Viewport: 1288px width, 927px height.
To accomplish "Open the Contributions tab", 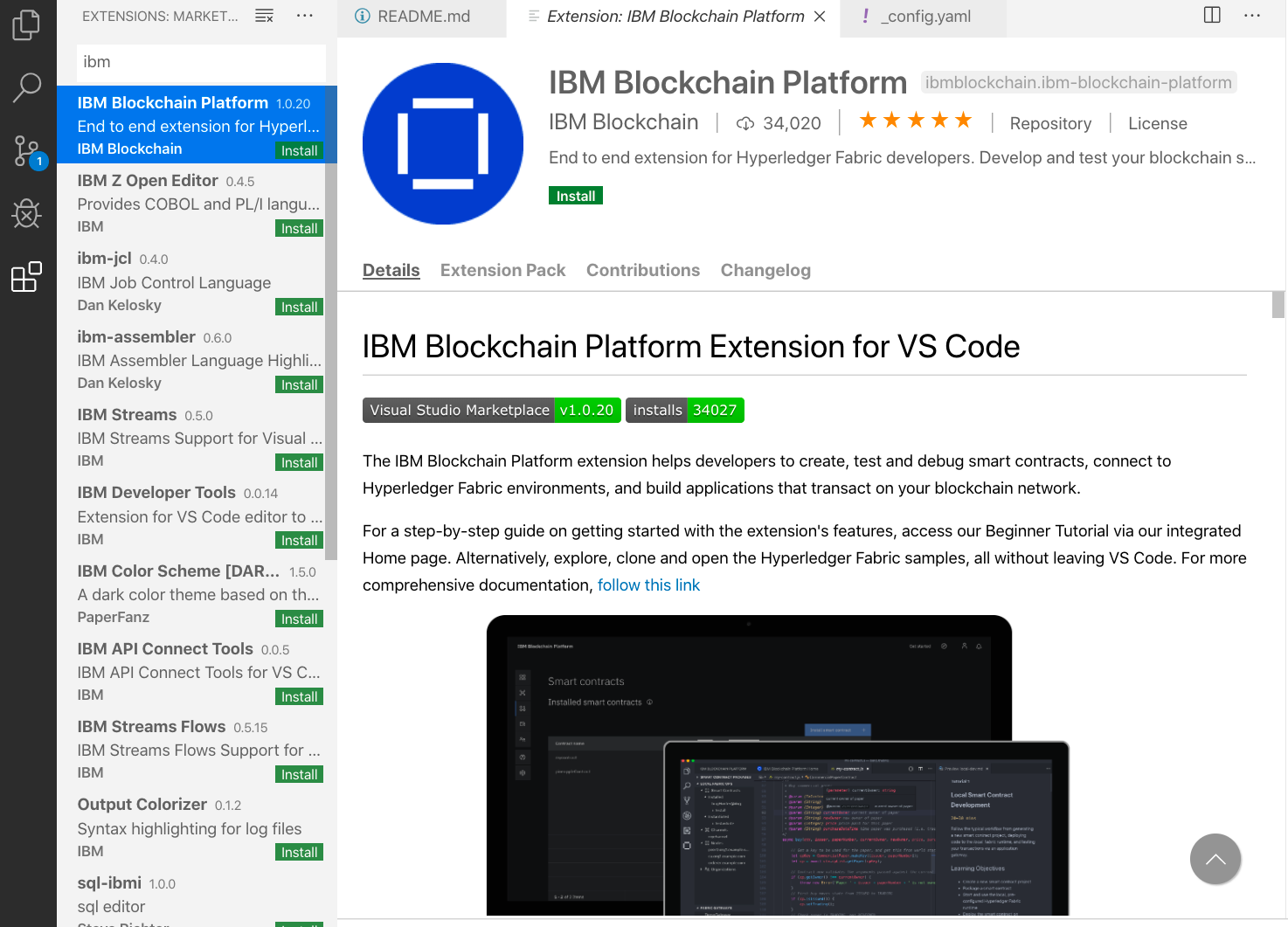I will (643, 271).
